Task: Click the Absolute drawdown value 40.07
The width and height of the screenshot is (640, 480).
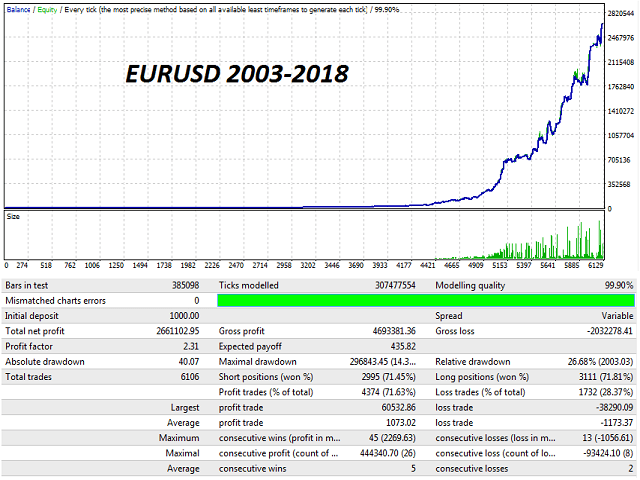Action: click(186, 361)
